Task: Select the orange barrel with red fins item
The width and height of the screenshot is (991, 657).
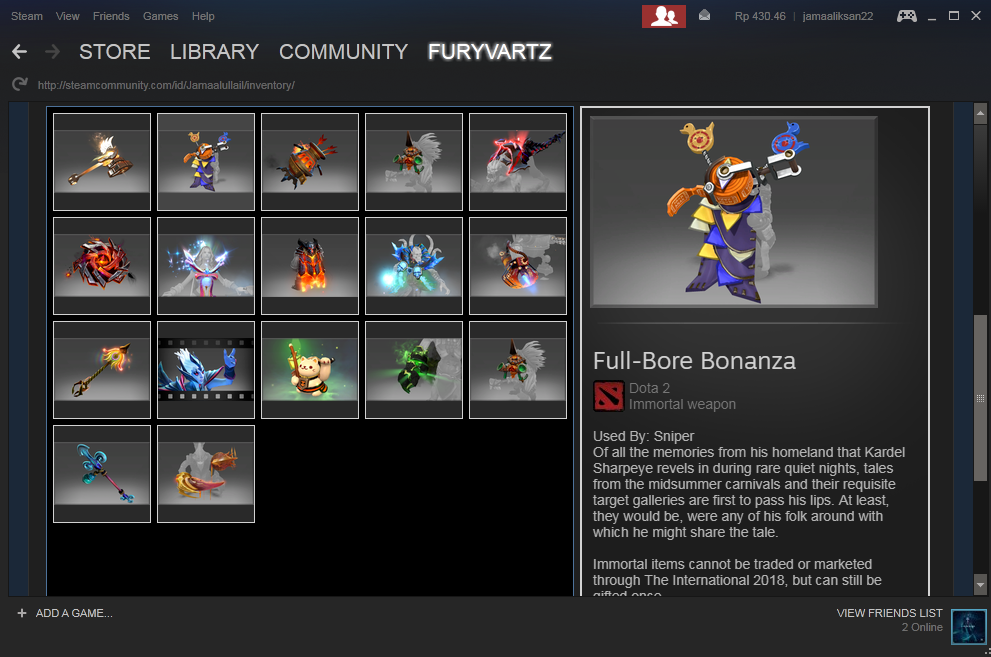Action: 310,162
